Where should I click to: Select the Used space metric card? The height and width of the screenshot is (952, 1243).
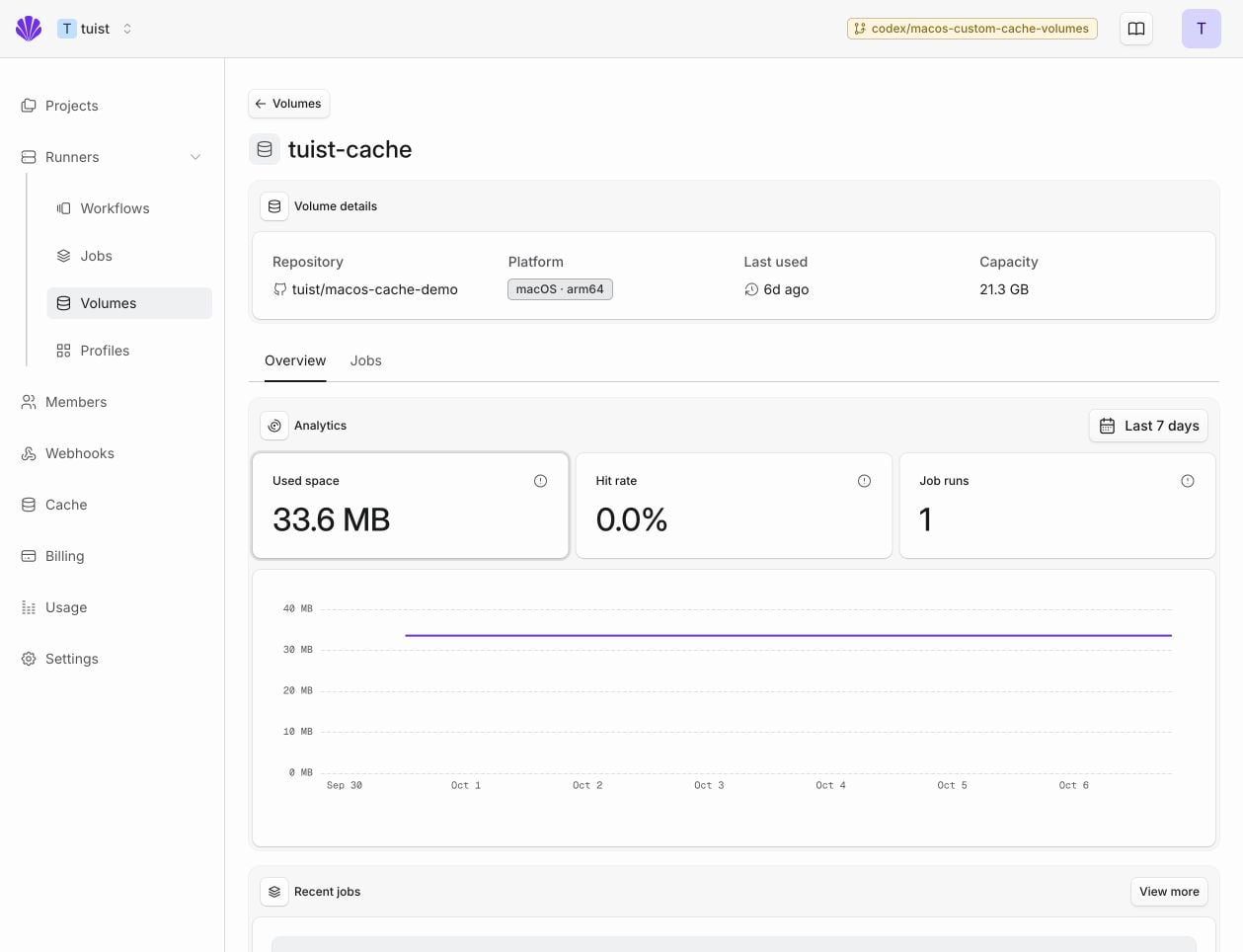[410, 506]
